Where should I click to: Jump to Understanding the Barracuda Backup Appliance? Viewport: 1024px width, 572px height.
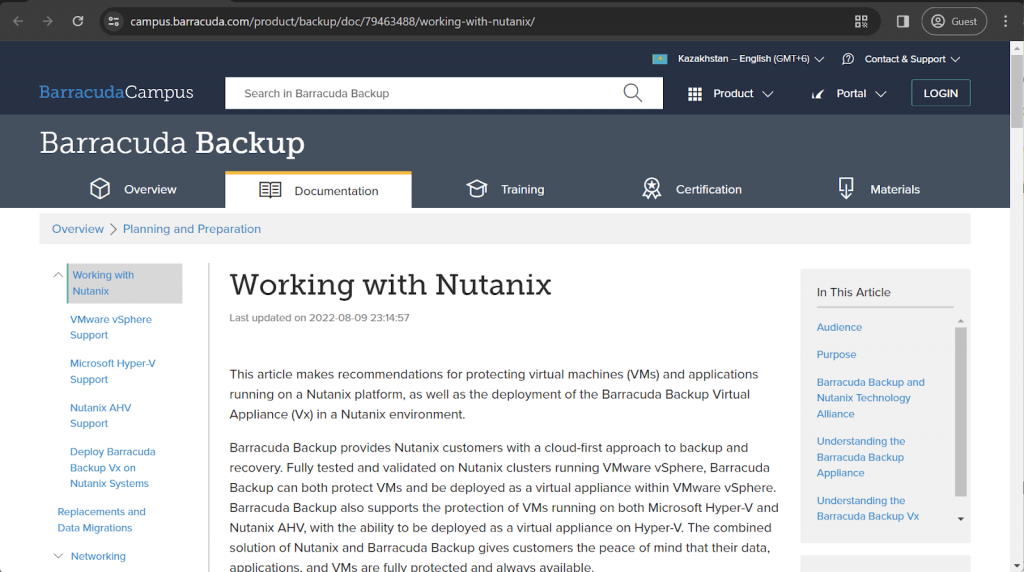861,457
